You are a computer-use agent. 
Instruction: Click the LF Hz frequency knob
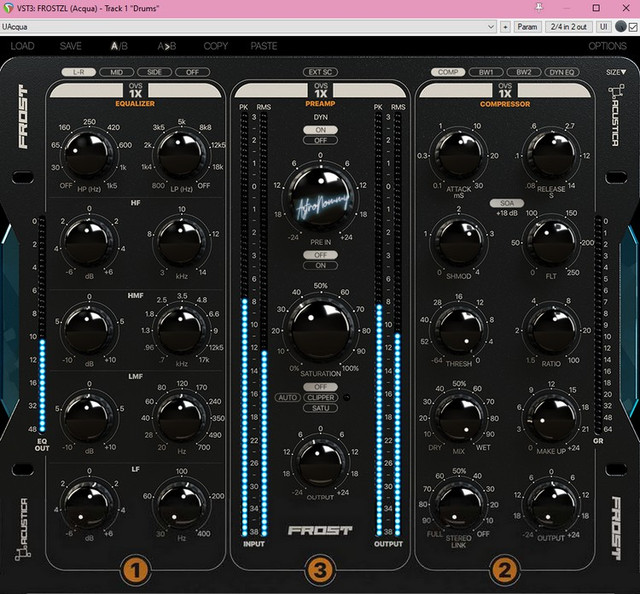pyautogui.click(x=181, y=505)
